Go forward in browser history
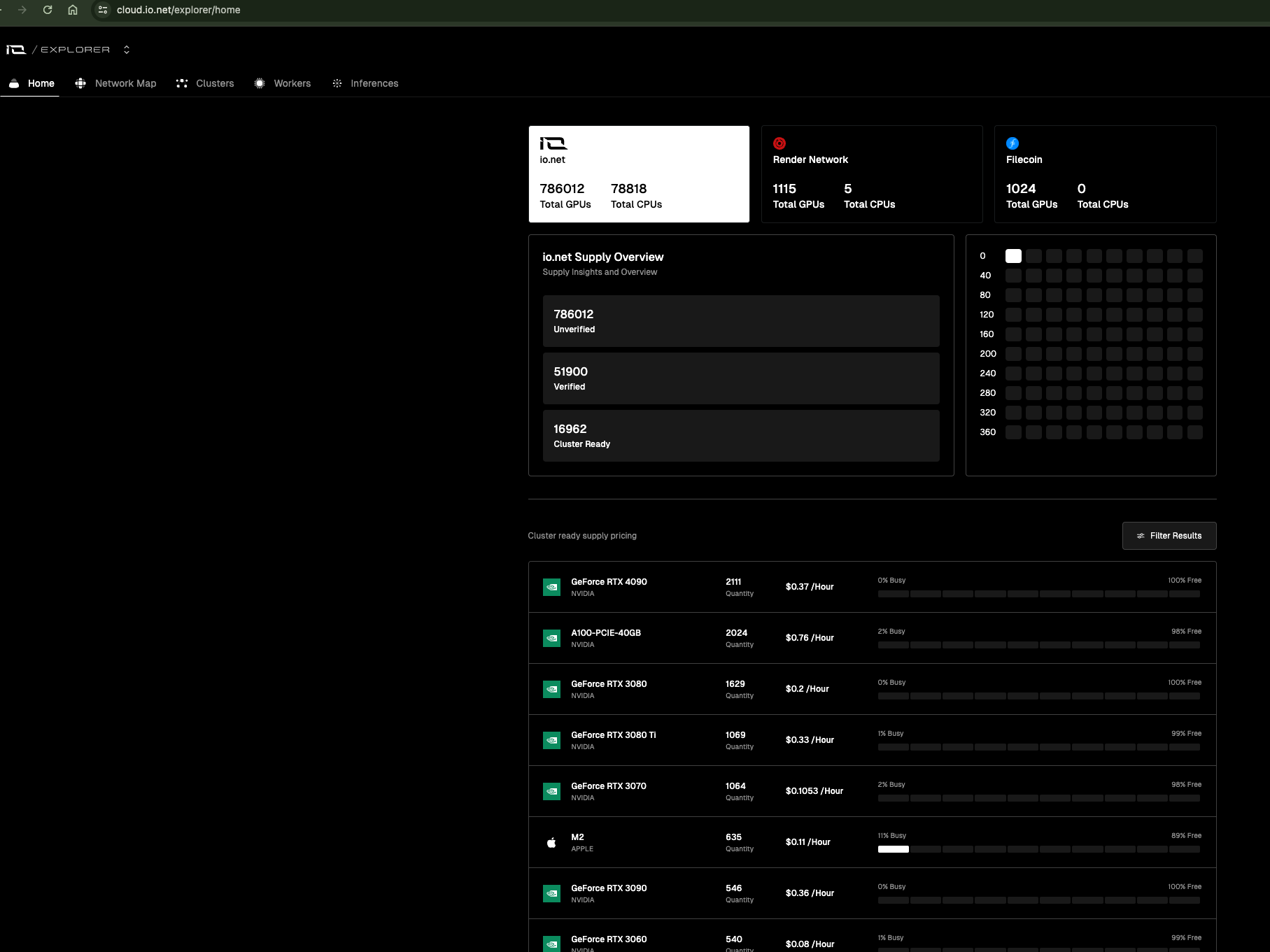 [x=22, y=10]
